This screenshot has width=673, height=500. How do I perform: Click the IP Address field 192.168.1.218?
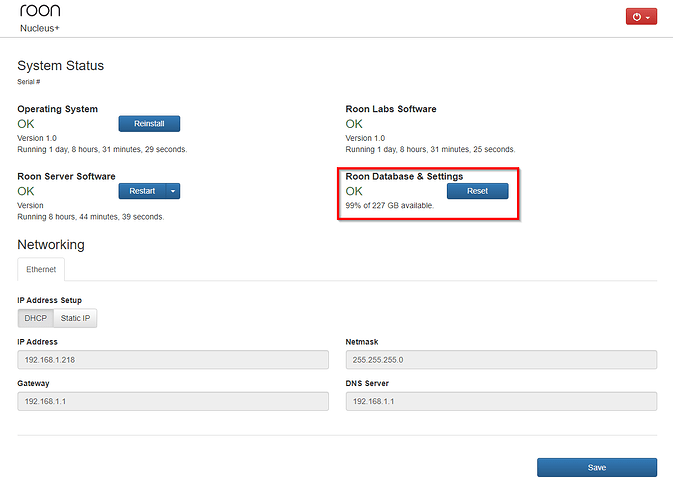(173, 360)
